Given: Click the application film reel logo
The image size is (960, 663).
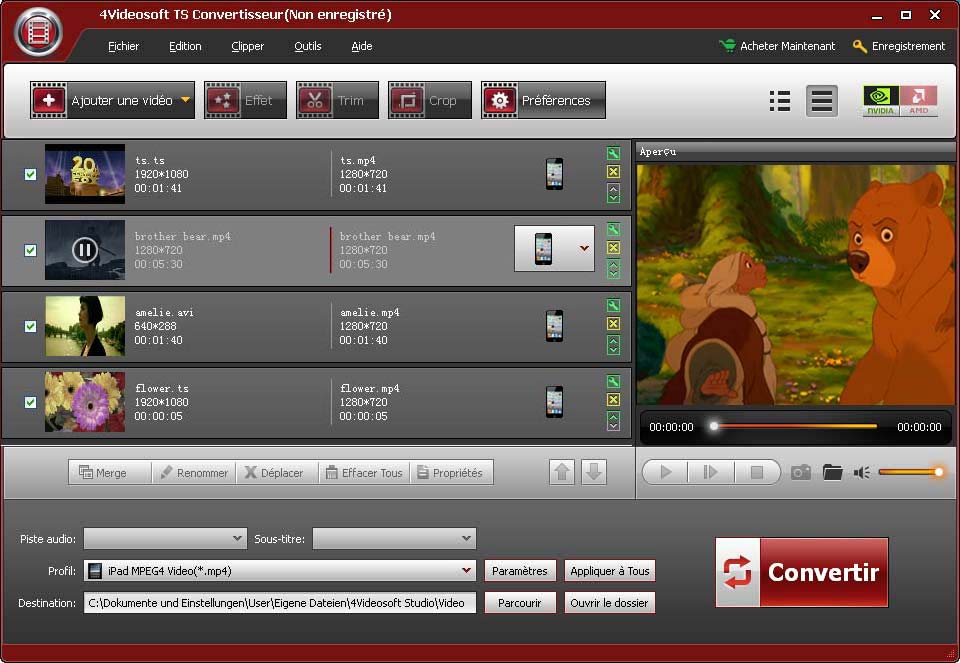Looking at the screenshot, I should click(x=38, y=32).
